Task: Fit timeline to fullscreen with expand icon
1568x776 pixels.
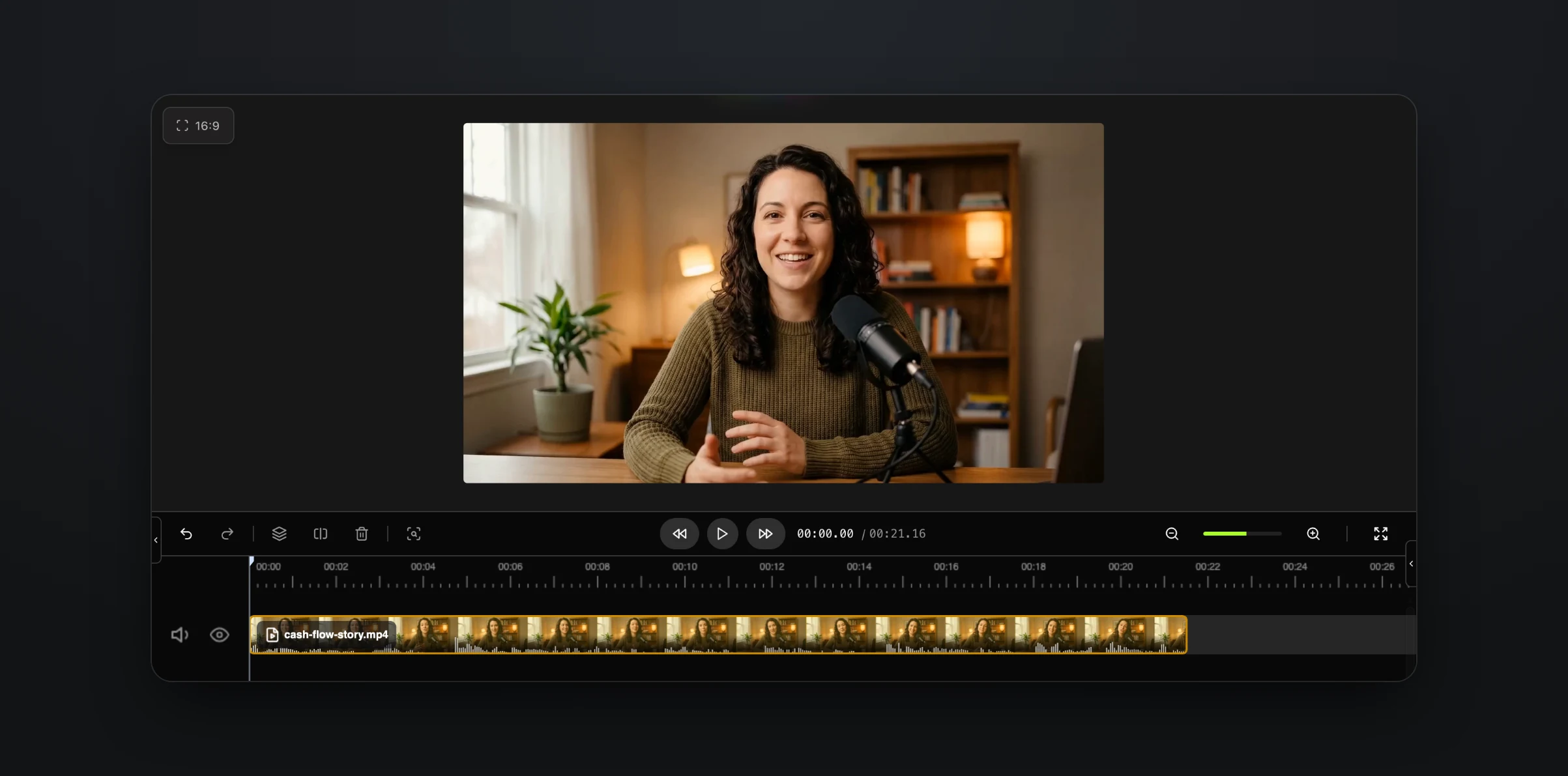Action: pos(1381,534)
